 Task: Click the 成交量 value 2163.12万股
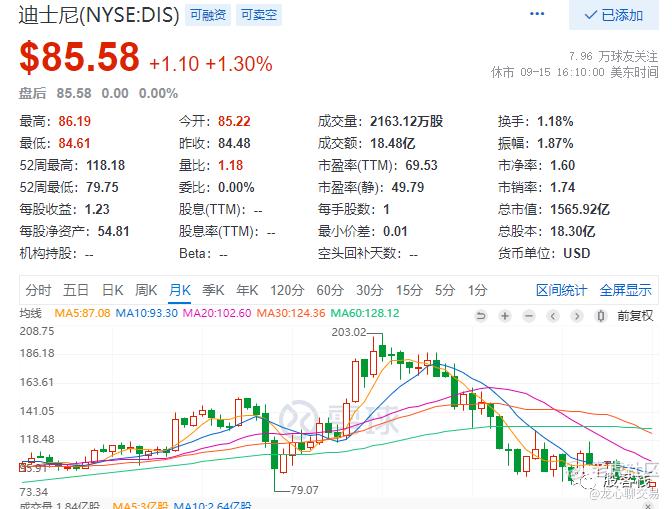406,121
